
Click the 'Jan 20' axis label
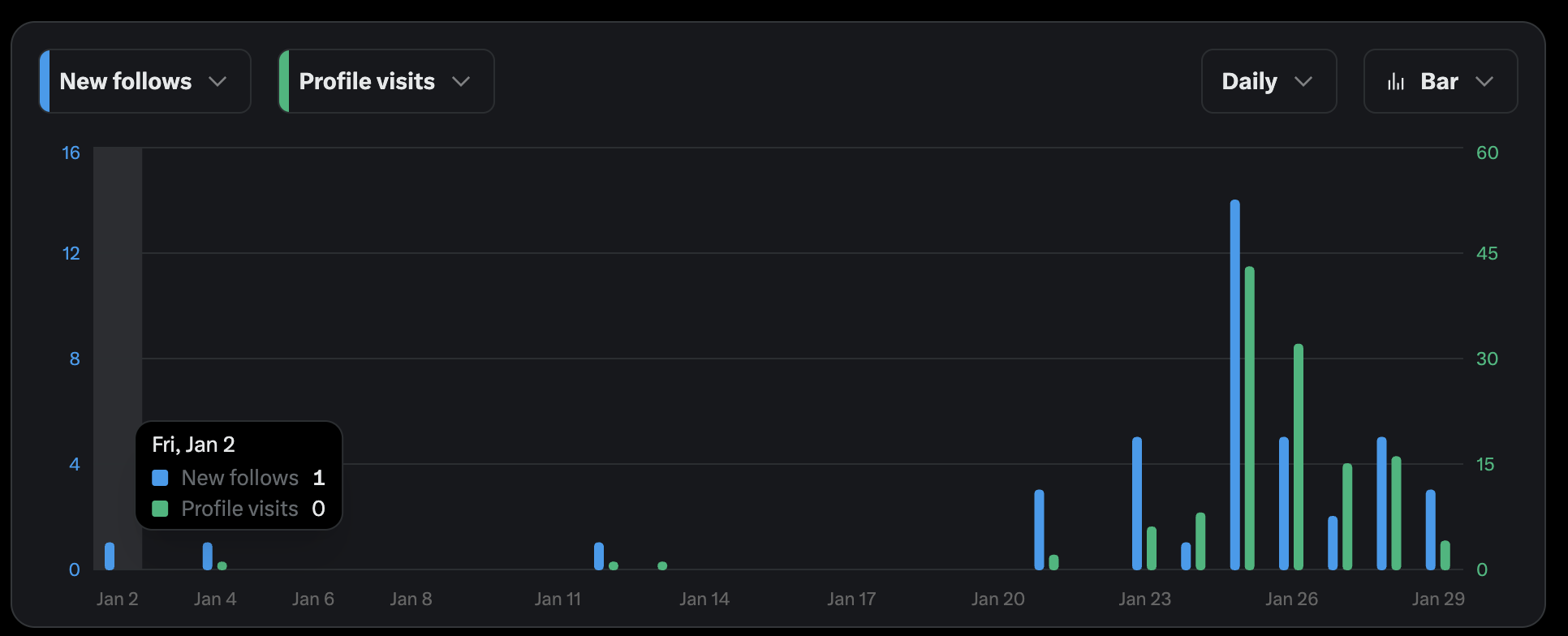pyautogui.click(x=998, y=599)
